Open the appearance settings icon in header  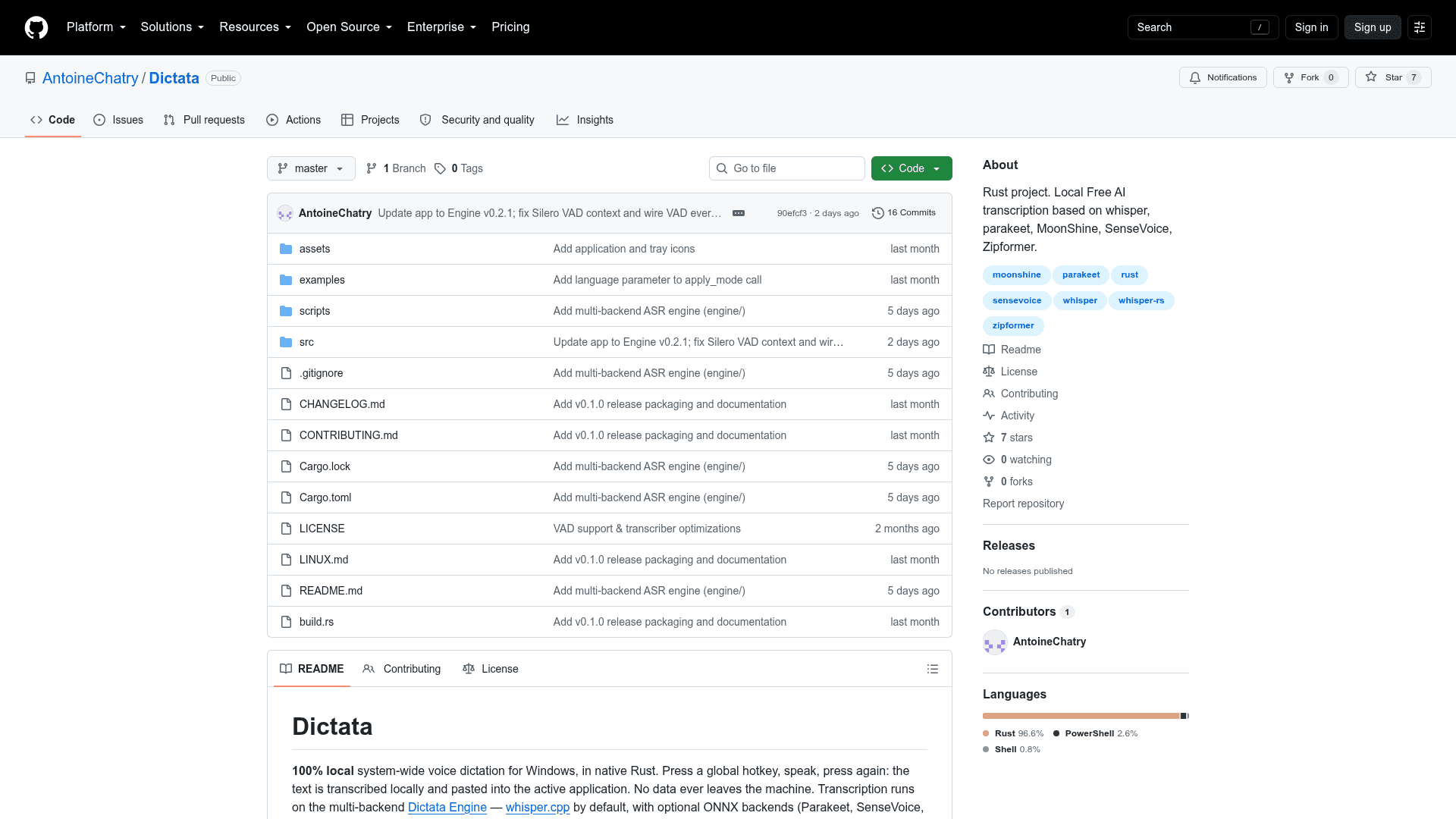[1420, 27]
